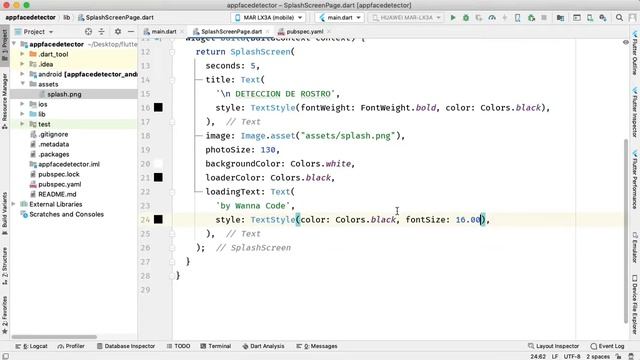The width and height of the screenshot is (640, 360).
Task: Open the Favorites side panel
Action: [4, 315]
